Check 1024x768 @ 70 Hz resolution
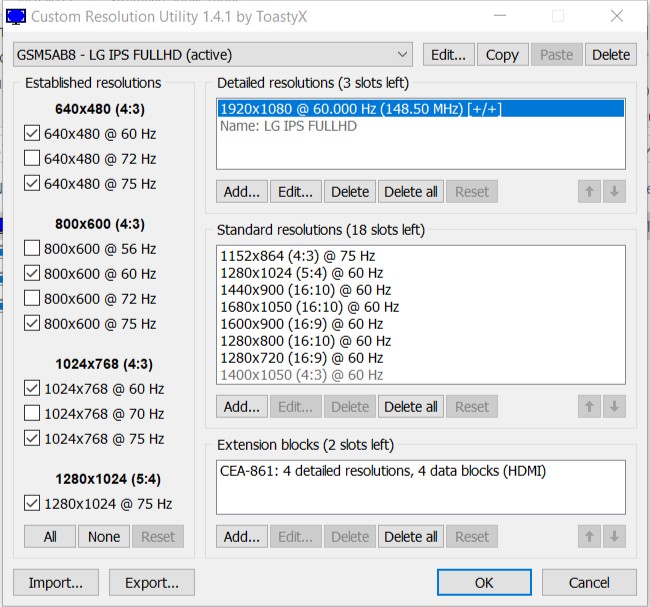650x607 pixels. (x=33, y=414)
